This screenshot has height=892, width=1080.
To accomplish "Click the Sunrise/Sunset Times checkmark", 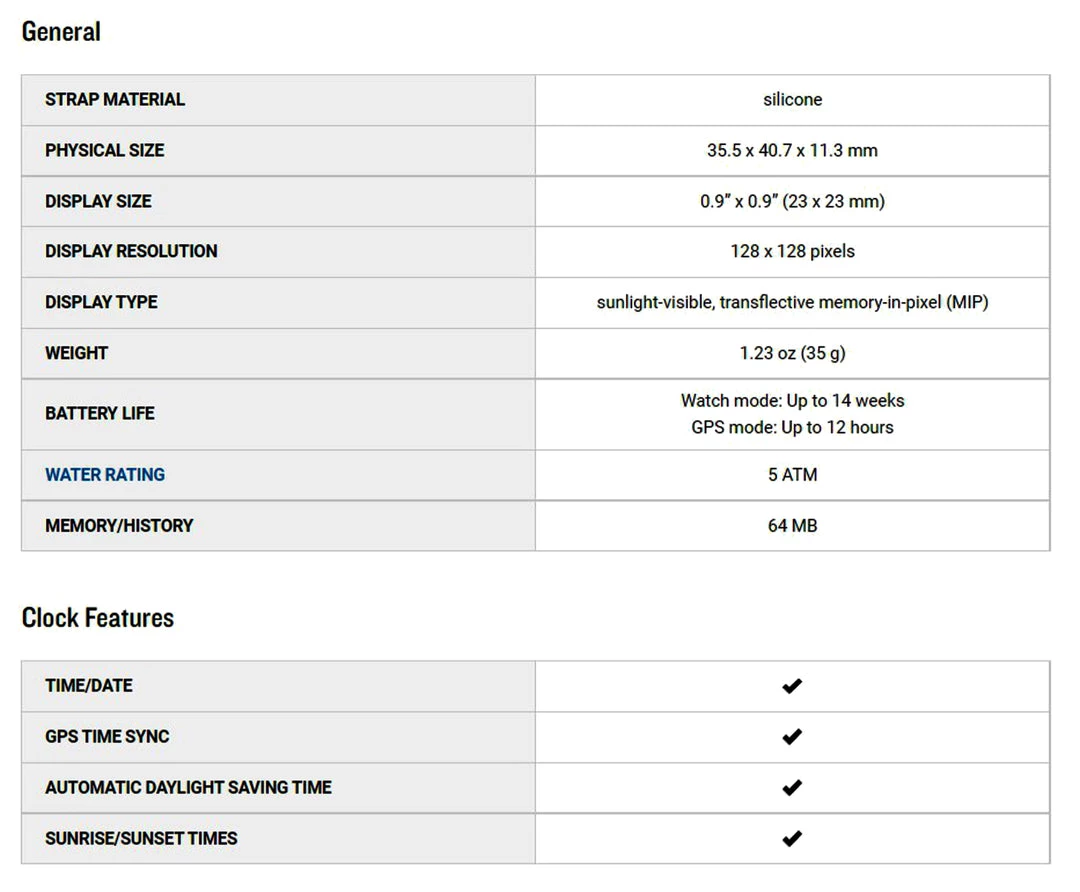I will click(x=792, y=839).
